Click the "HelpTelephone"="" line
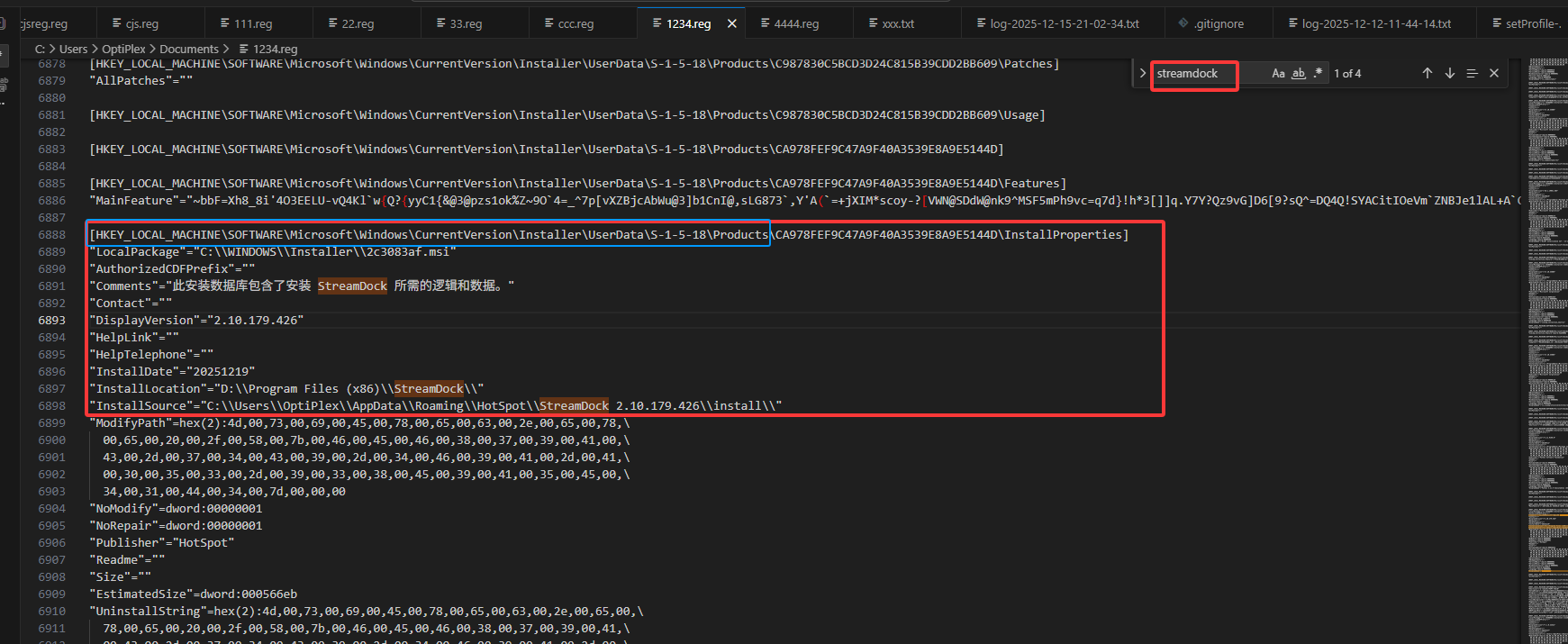This screenshot has width=1568, height=644. pos(151,355)
